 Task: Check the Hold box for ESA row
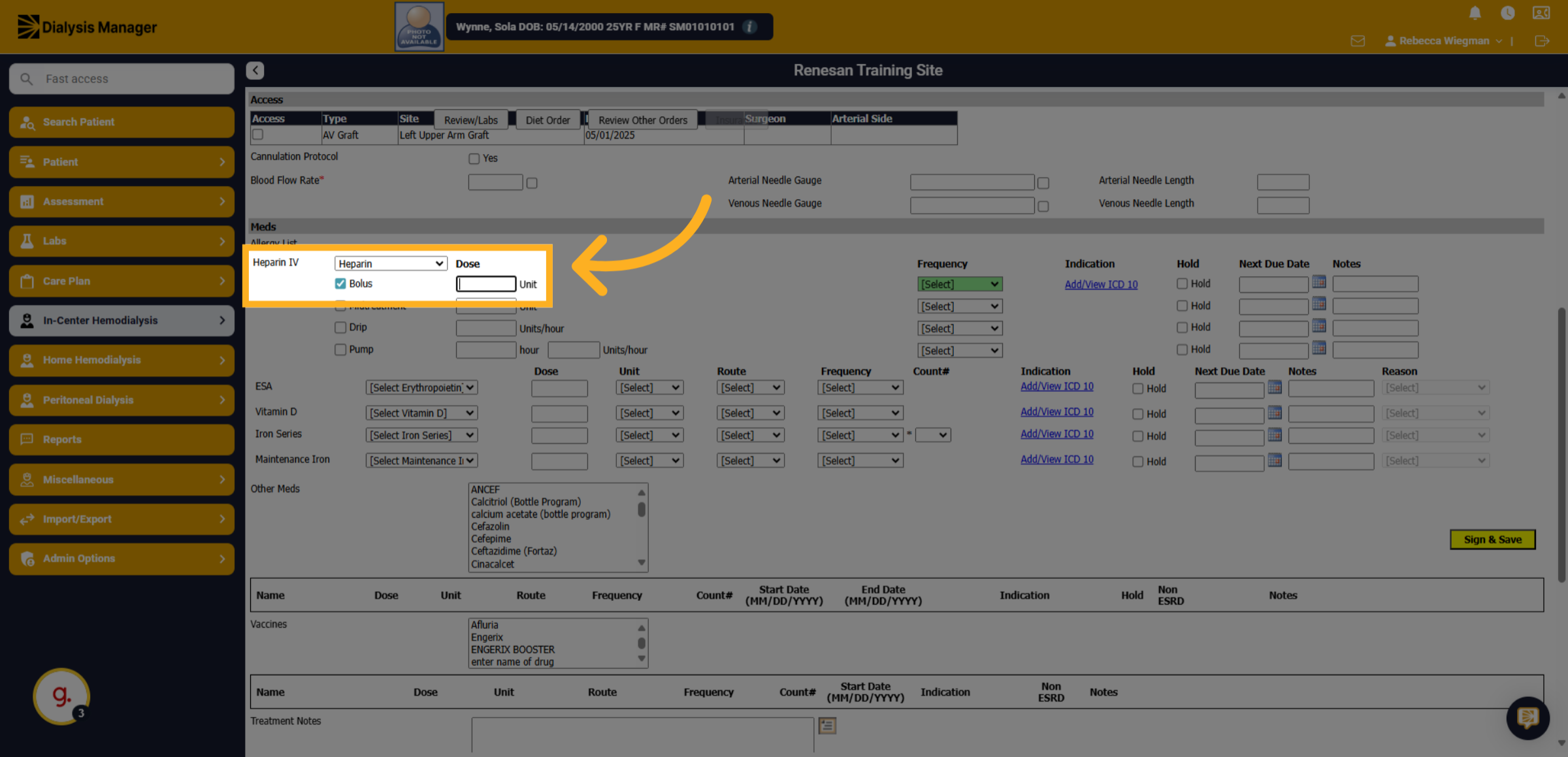click(1138, 389)
